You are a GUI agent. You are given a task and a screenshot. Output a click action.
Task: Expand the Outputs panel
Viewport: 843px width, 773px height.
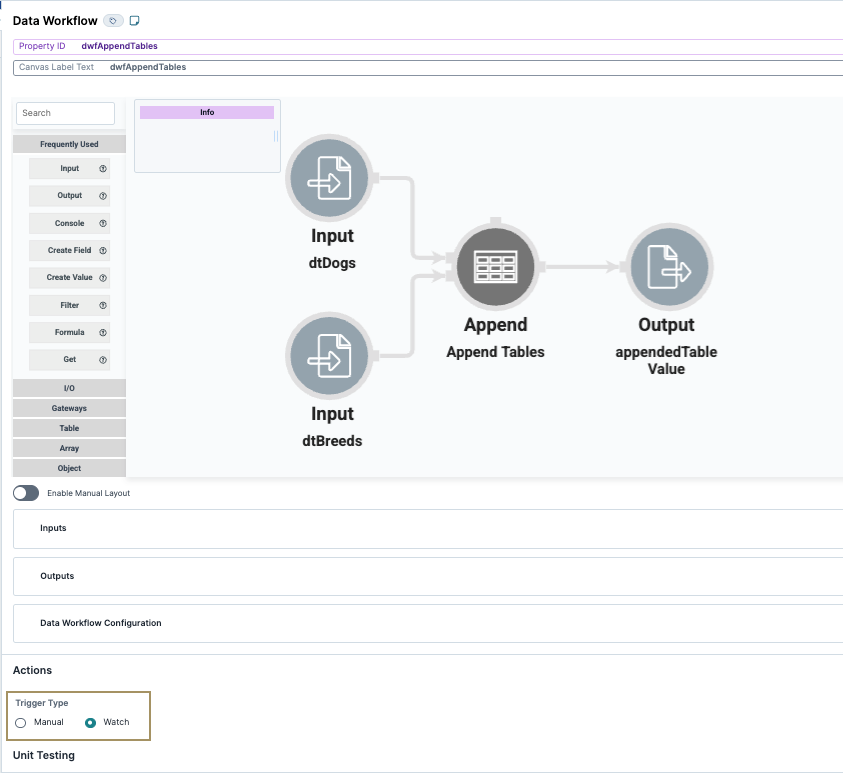57,575
